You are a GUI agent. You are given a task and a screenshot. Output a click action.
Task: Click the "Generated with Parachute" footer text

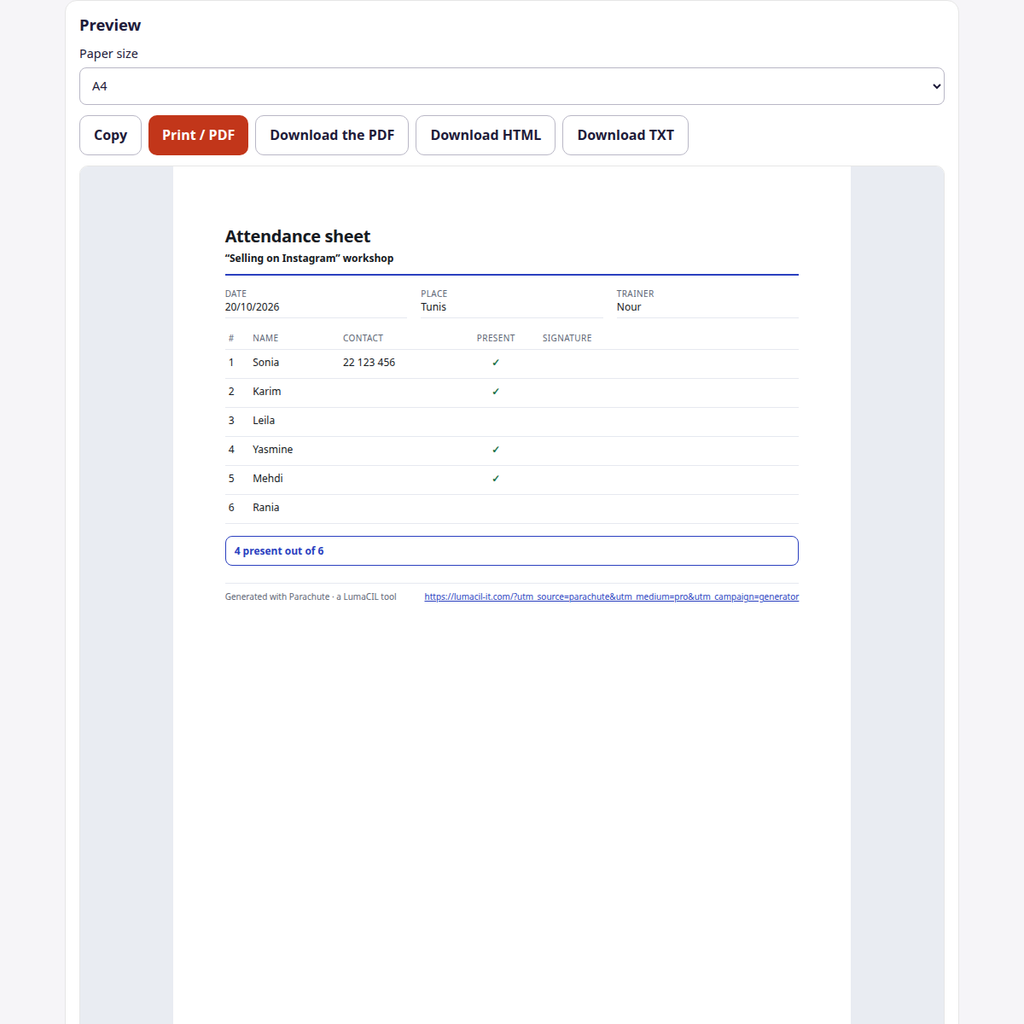click(x=311, y=597)
